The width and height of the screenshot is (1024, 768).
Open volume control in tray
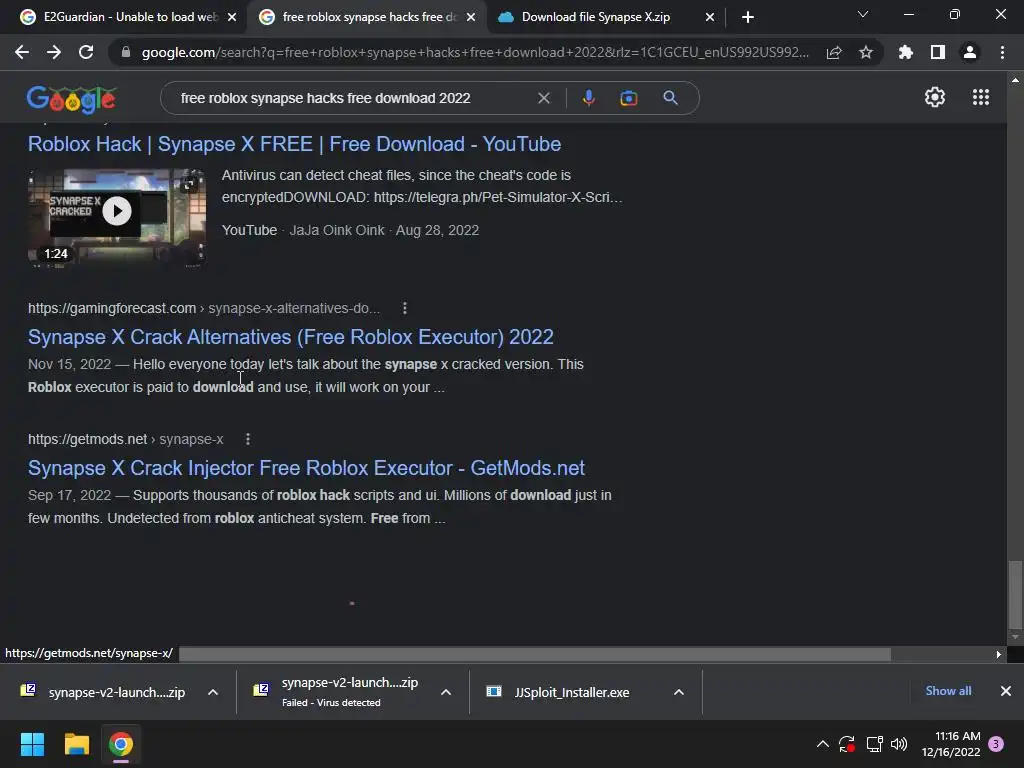(899, 744)
